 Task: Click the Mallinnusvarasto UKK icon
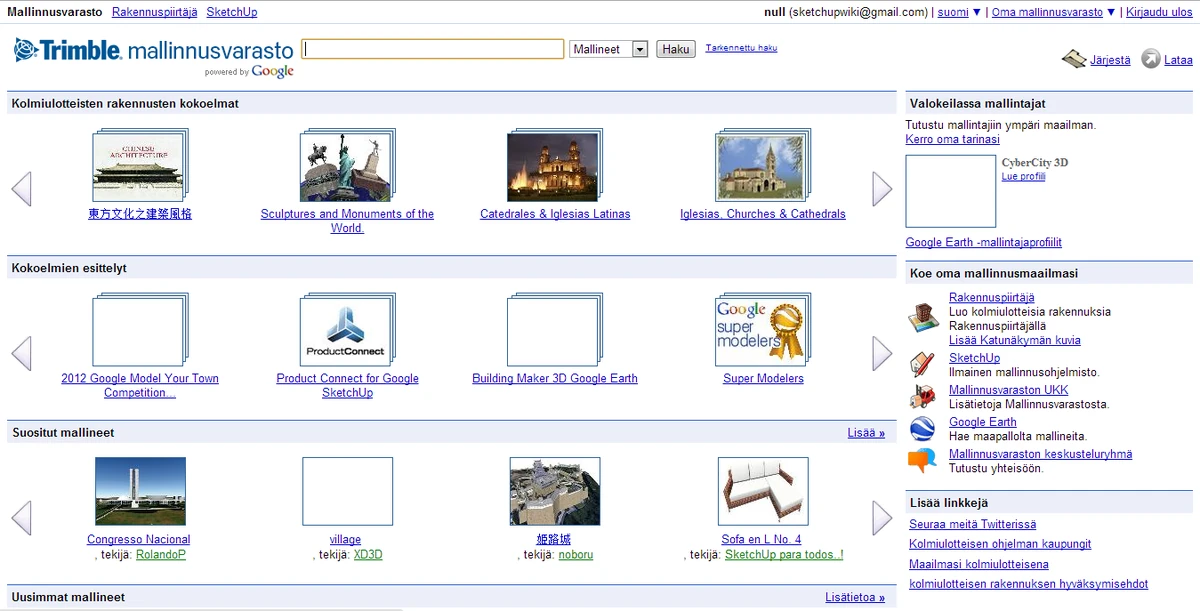coord(922,394)
